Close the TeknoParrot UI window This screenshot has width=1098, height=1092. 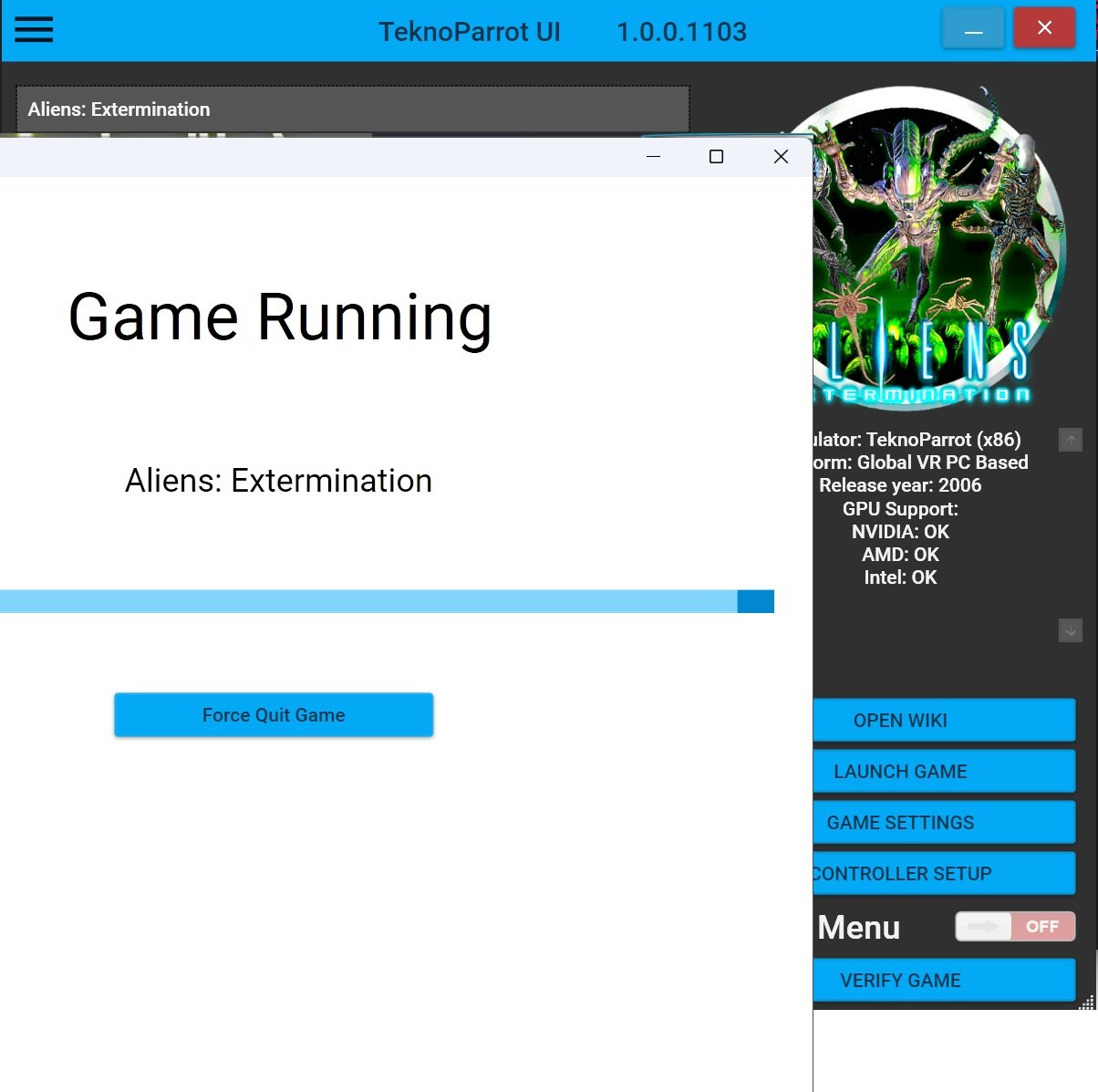(1044, 28)
